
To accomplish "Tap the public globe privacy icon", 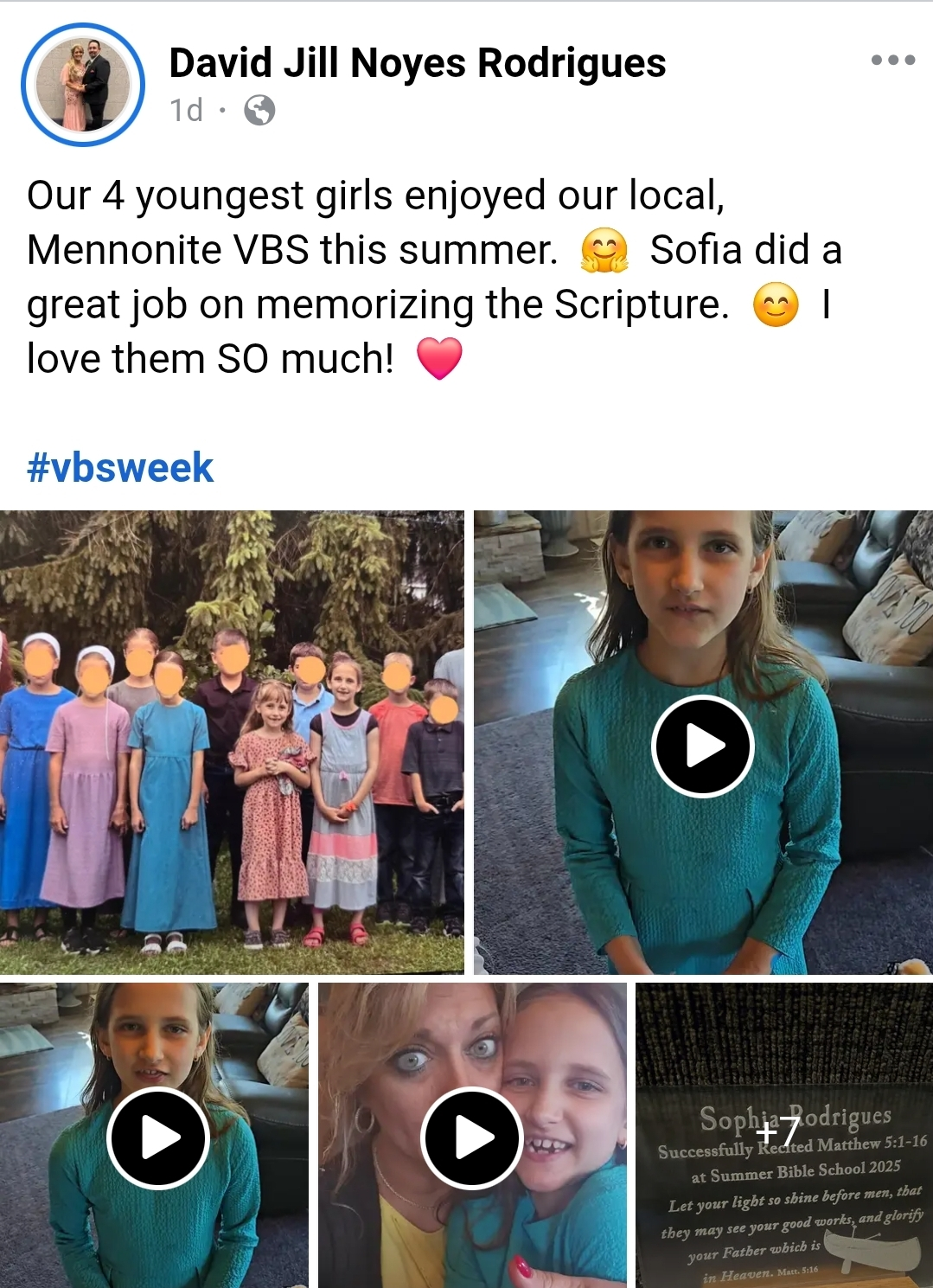I will [259, 111].
